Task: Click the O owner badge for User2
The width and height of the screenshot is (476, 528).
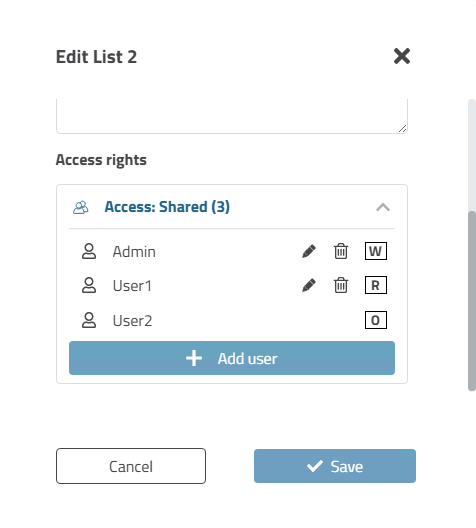Action: [x=376, y=320]
